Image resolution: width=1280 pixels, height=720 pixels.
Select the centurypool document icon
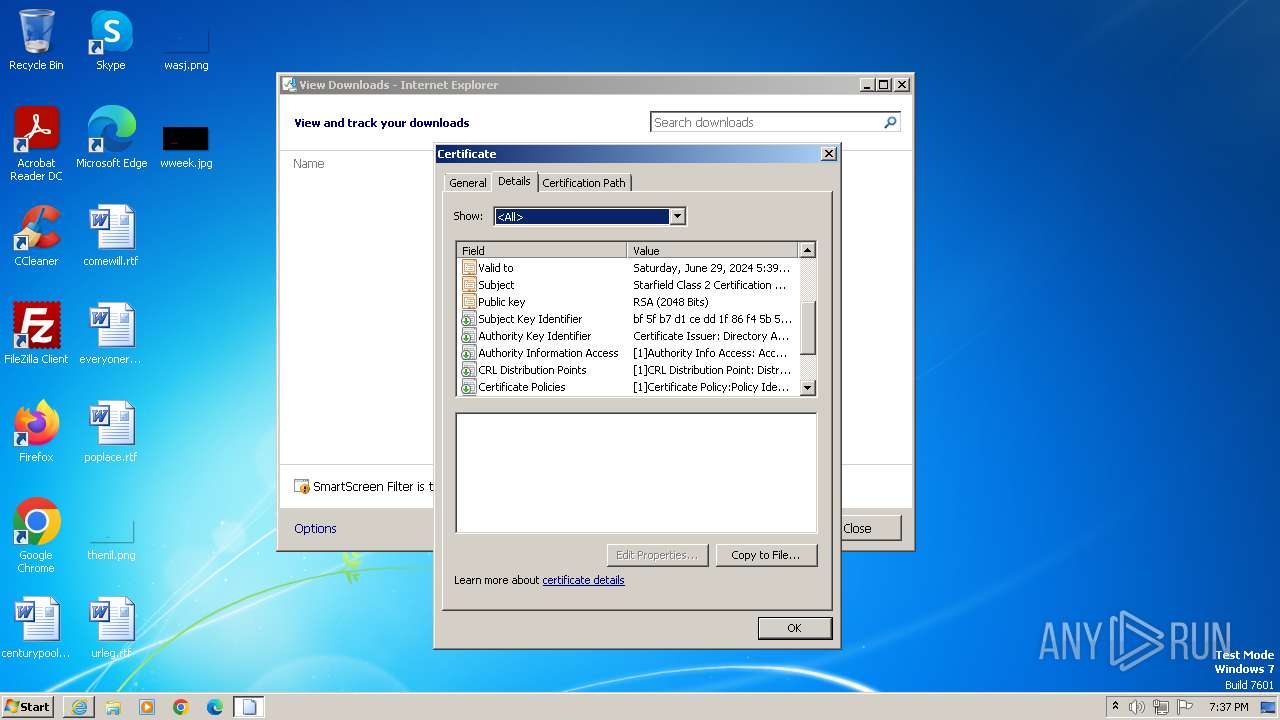(x=36, y=628)
